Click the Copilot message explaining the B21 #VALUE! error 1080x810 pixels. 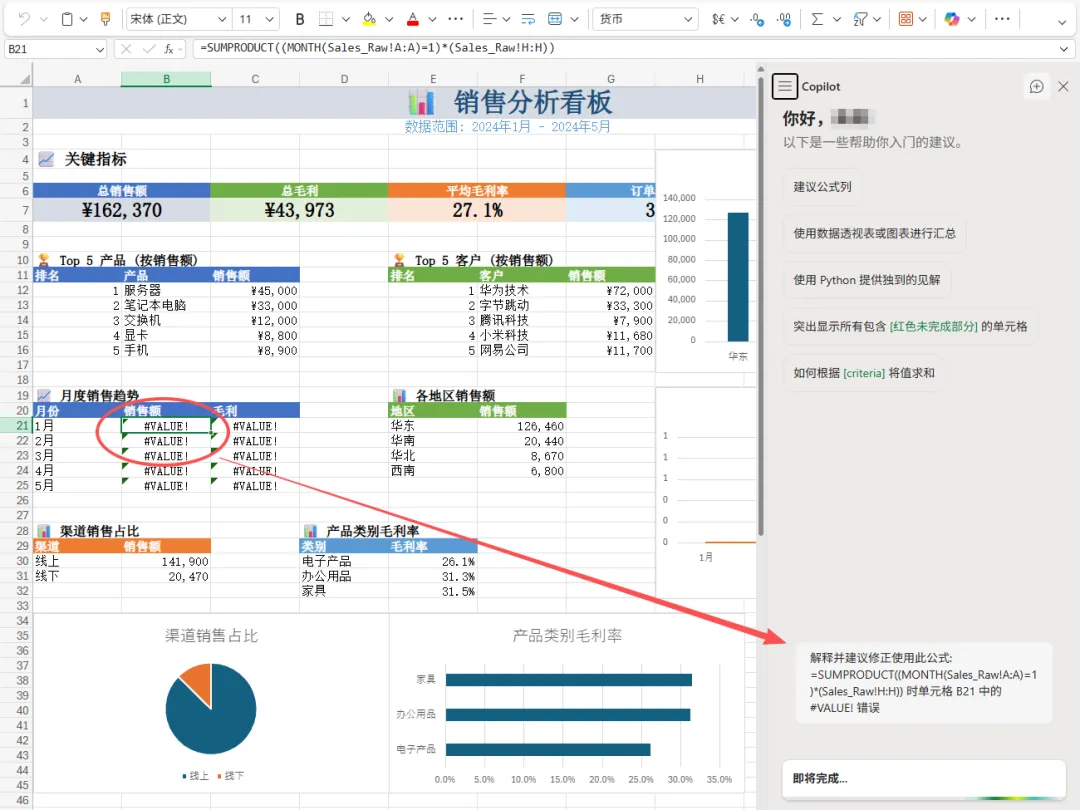[x=924, y=683]
